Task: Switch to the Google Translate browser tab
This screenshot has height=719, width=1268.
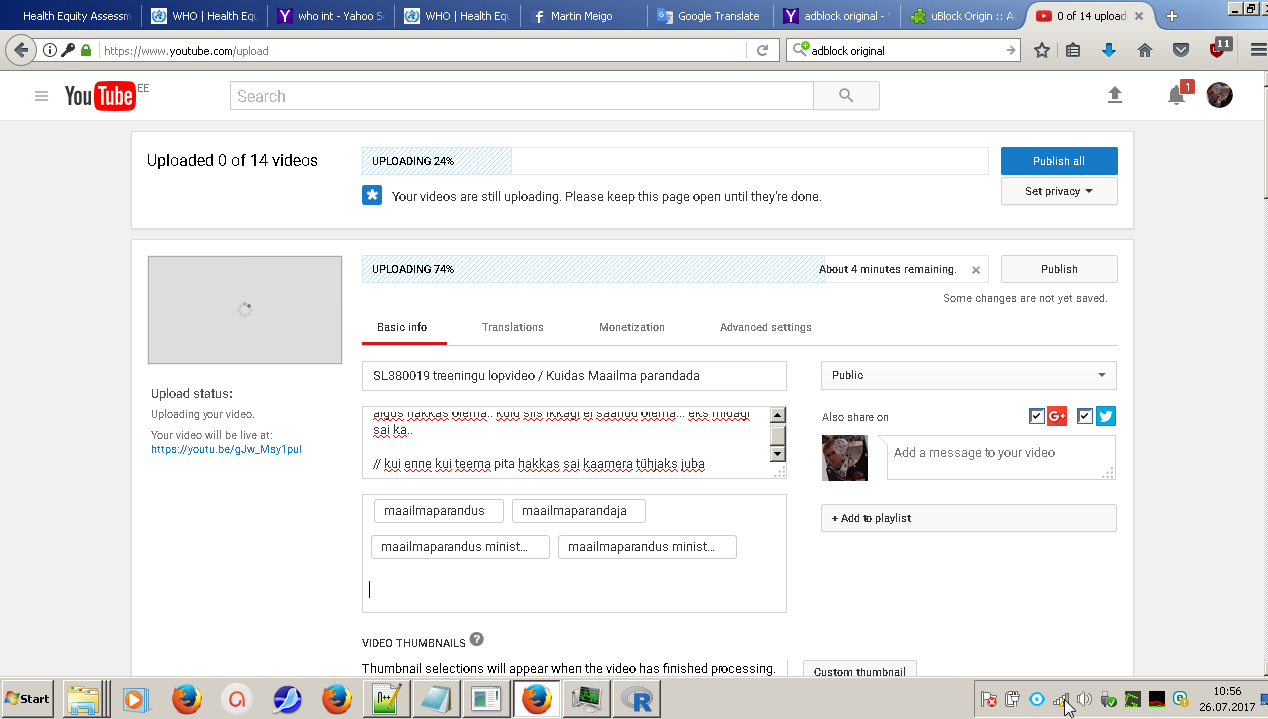Action: (709, 16)
